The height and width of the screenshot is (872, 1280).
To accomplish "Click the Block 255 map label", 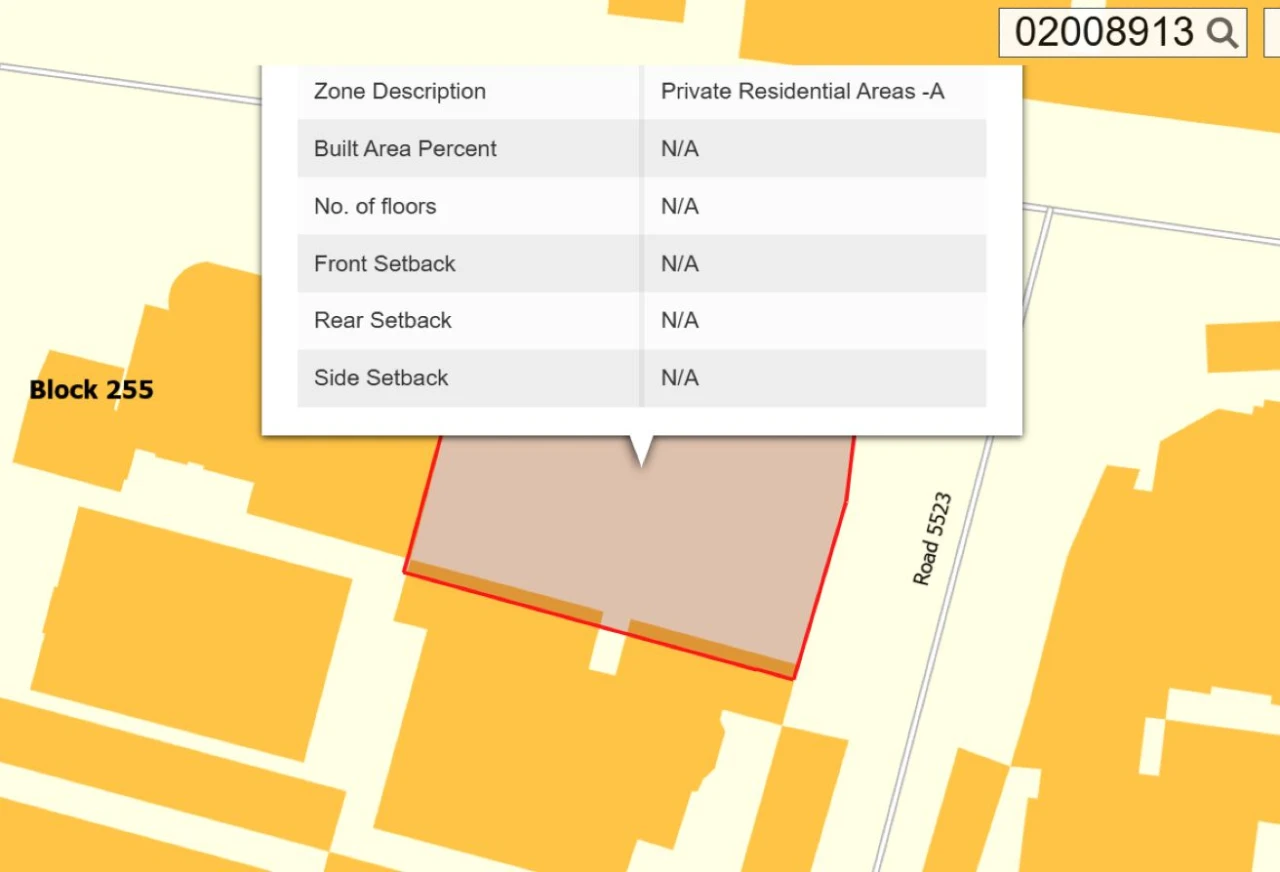I will 91,390.
